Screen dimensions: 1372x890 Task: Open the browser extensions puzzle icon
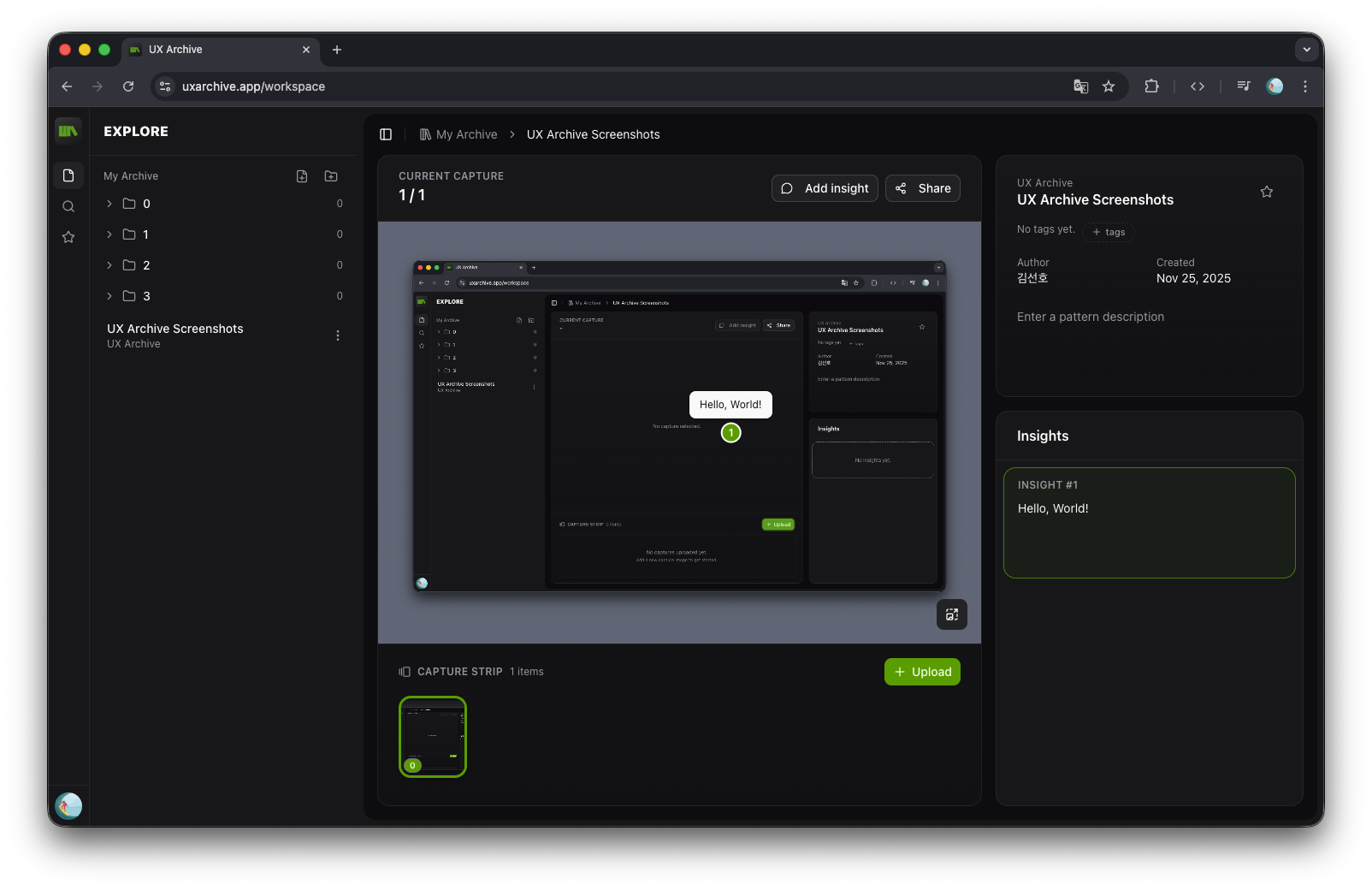1151,86
